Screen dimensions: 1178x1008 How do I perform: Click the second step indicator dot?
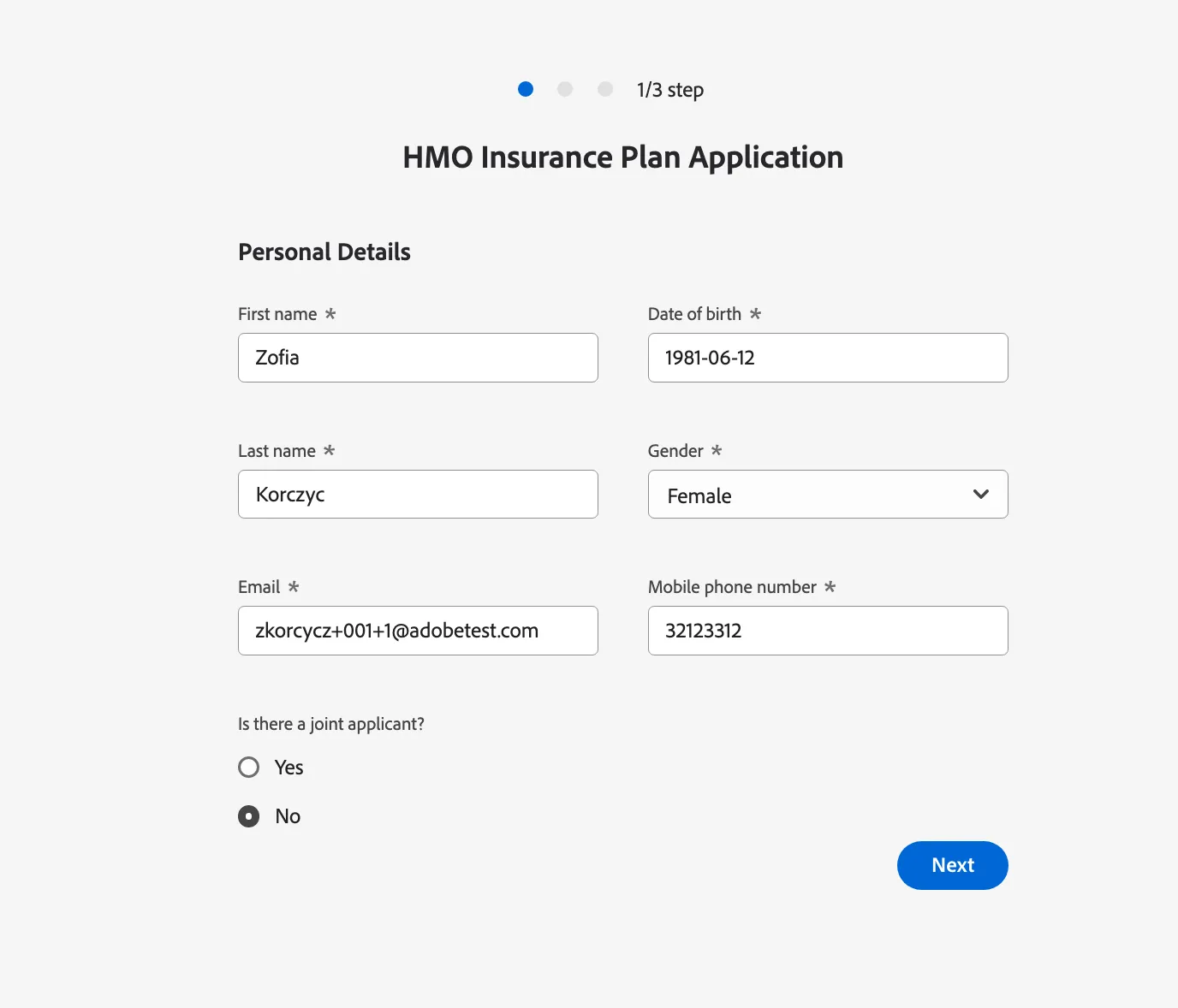tap(565, 89)
